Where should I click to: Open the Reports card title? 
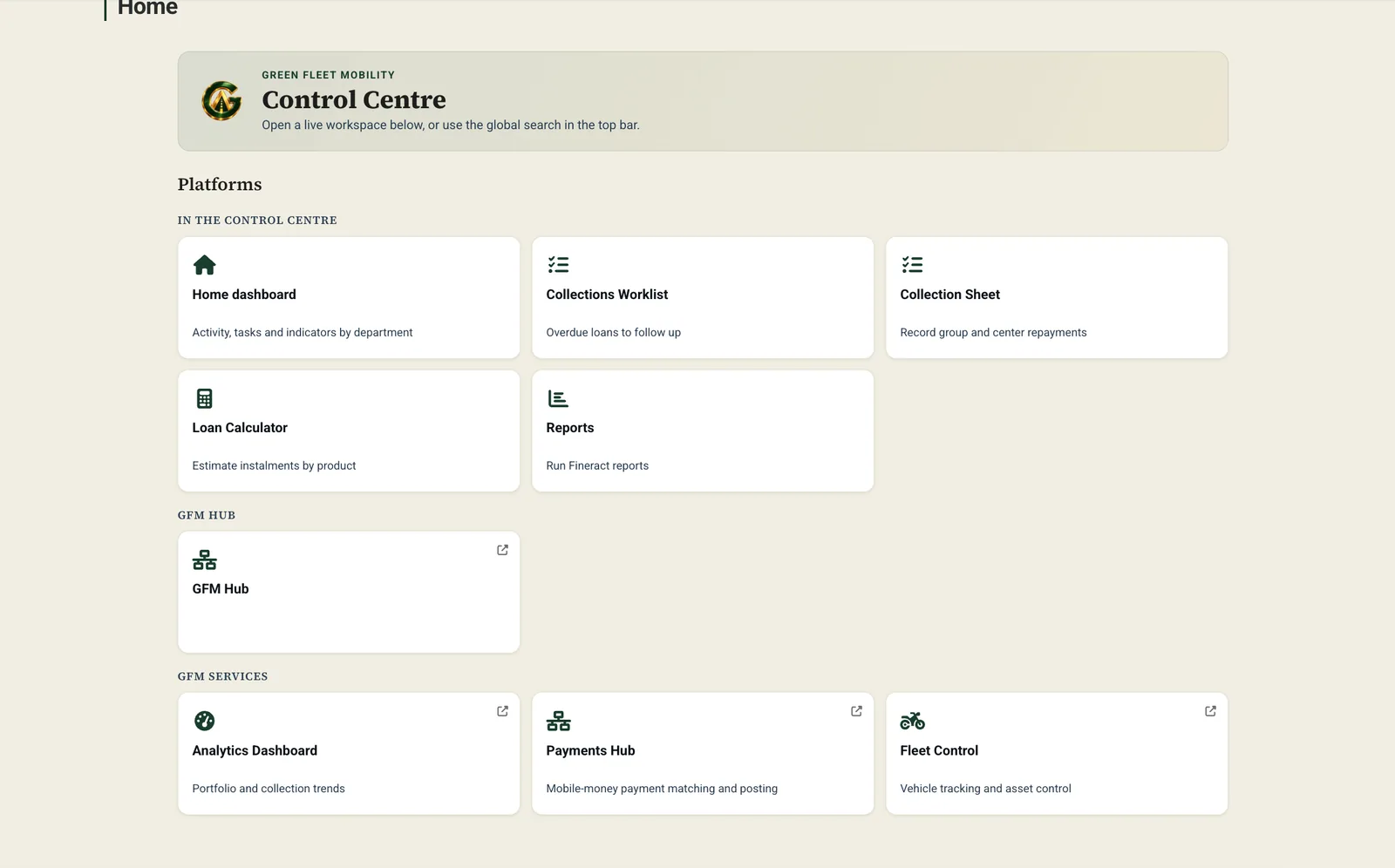pos(569,428)
